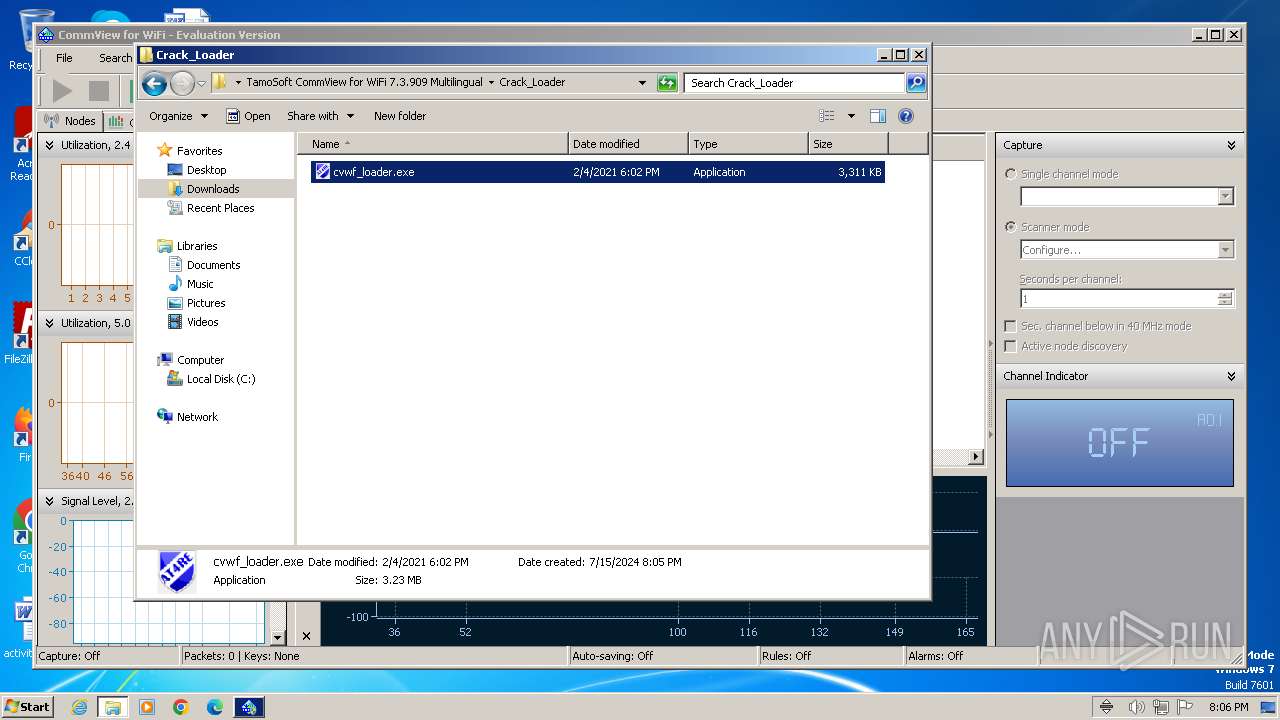Sort by the Size column
Viewport: 1280px width, 720px height.
click(x=848, y=144)
